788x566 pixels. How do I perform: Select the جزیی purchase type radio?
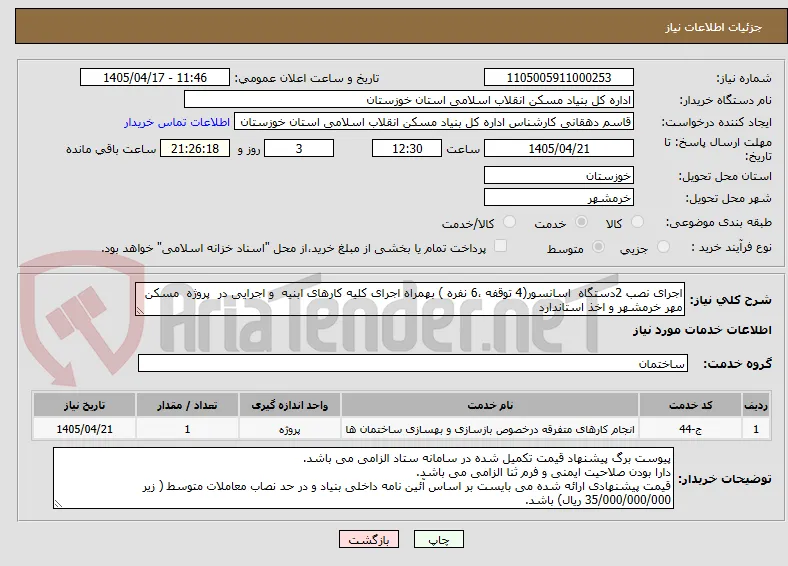pos(663,246)
